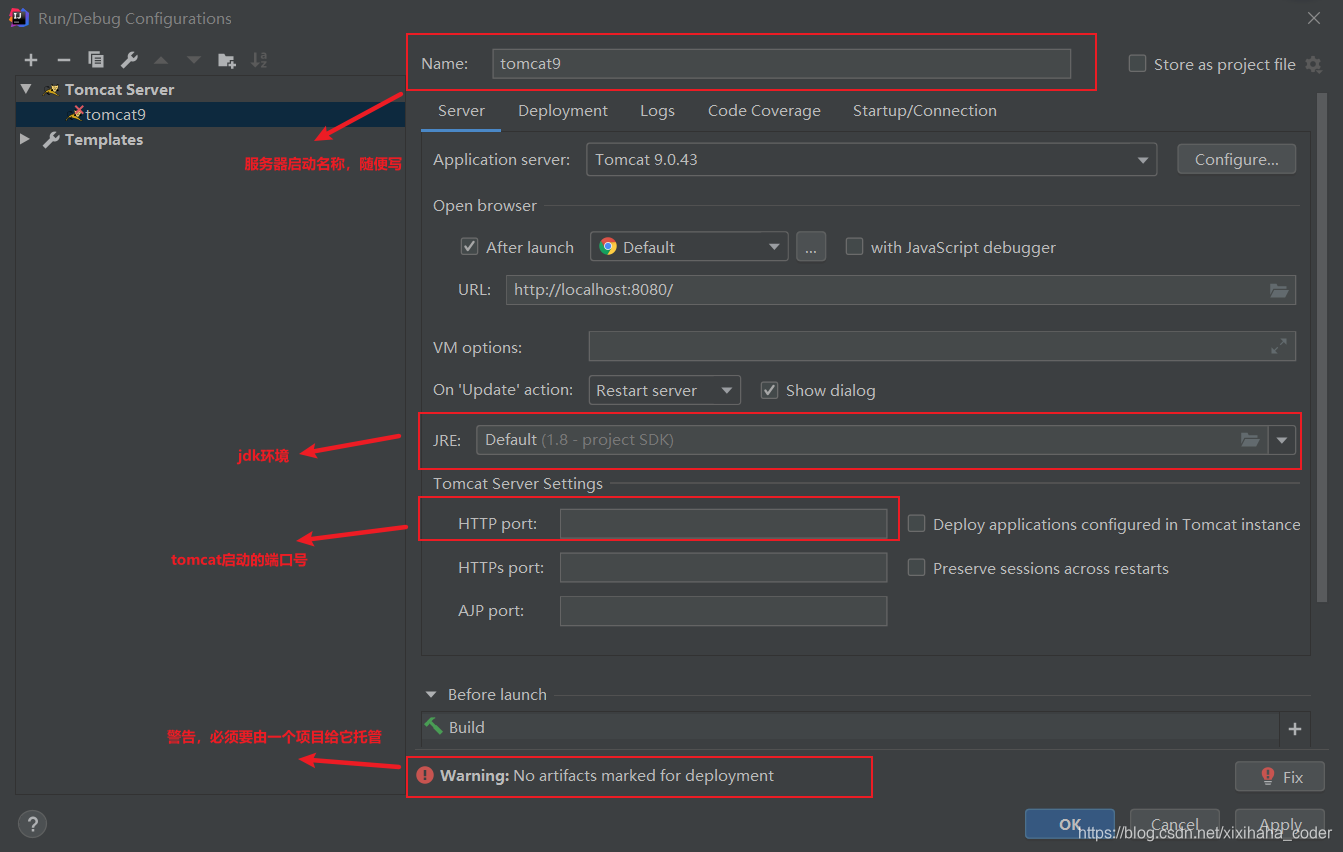
Task: Check Deploy applications configured in Tomcat instance
Action: coord(916,523)
